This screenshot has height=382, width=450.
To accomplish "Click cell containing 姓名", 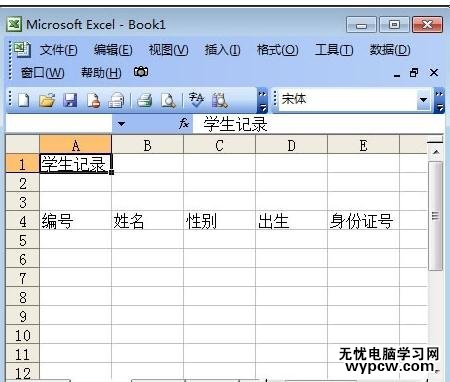I will point(147,221).
